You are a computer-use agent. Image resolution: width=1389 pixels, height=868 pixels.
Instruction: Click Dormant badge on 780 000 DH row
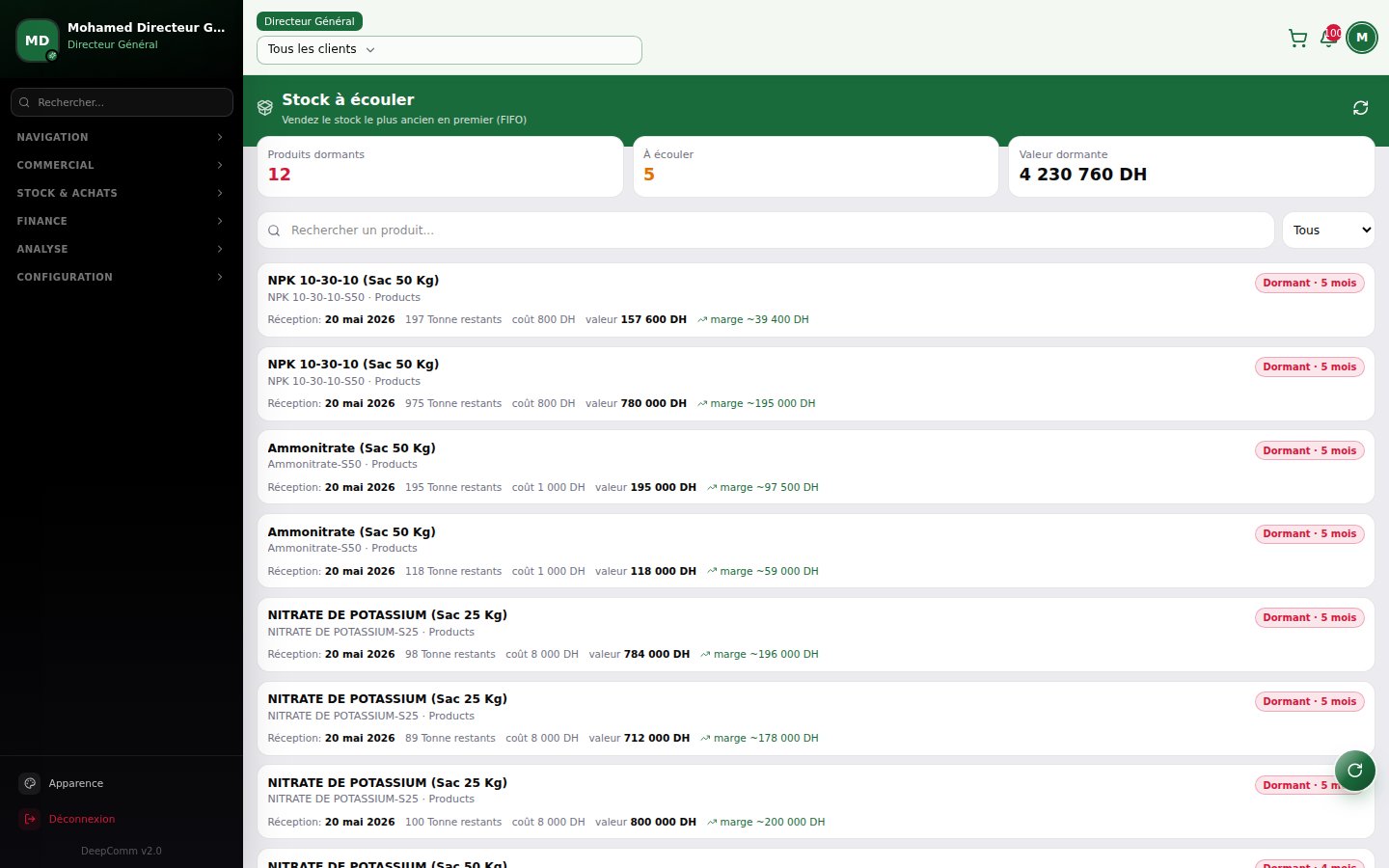coord(1310,366)
